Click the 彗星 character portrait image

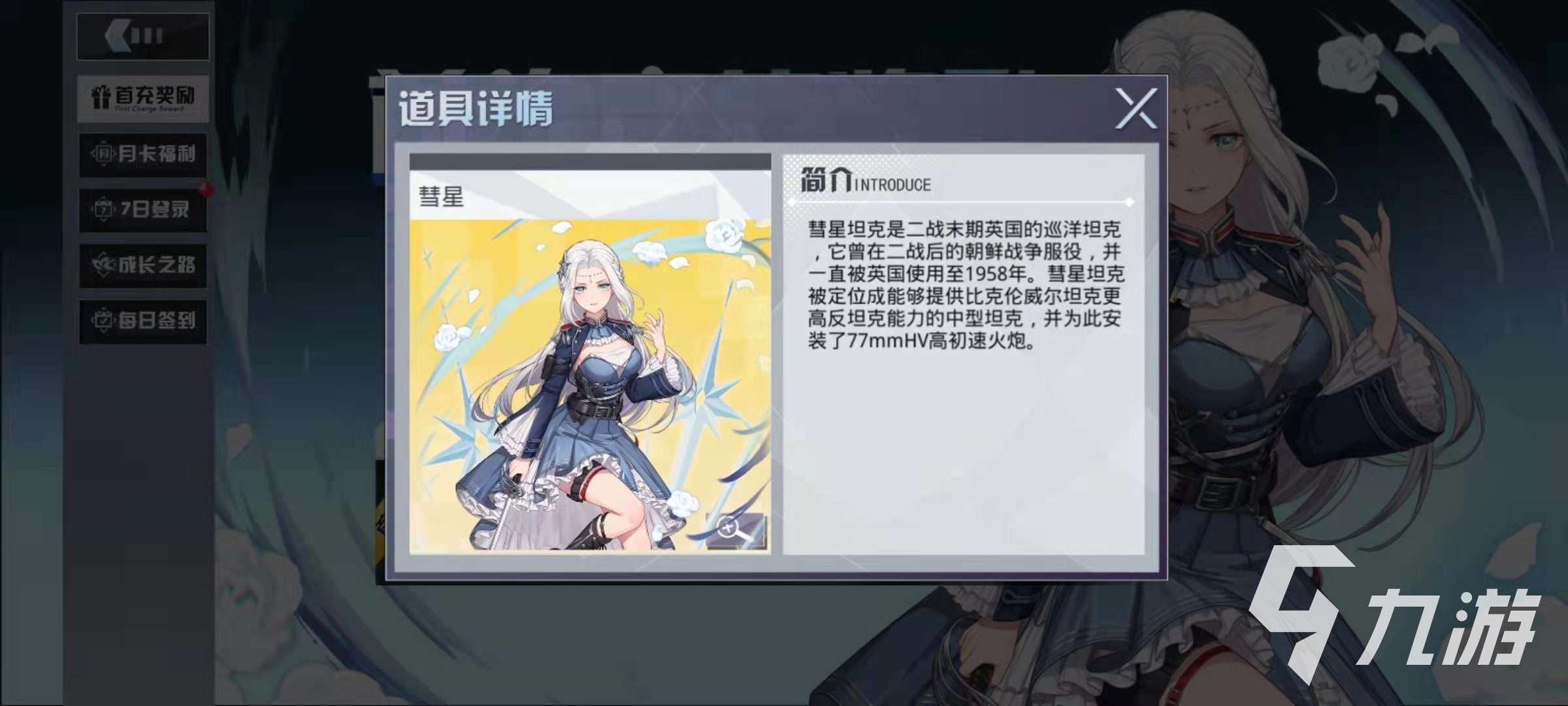(x=590, y=385)
